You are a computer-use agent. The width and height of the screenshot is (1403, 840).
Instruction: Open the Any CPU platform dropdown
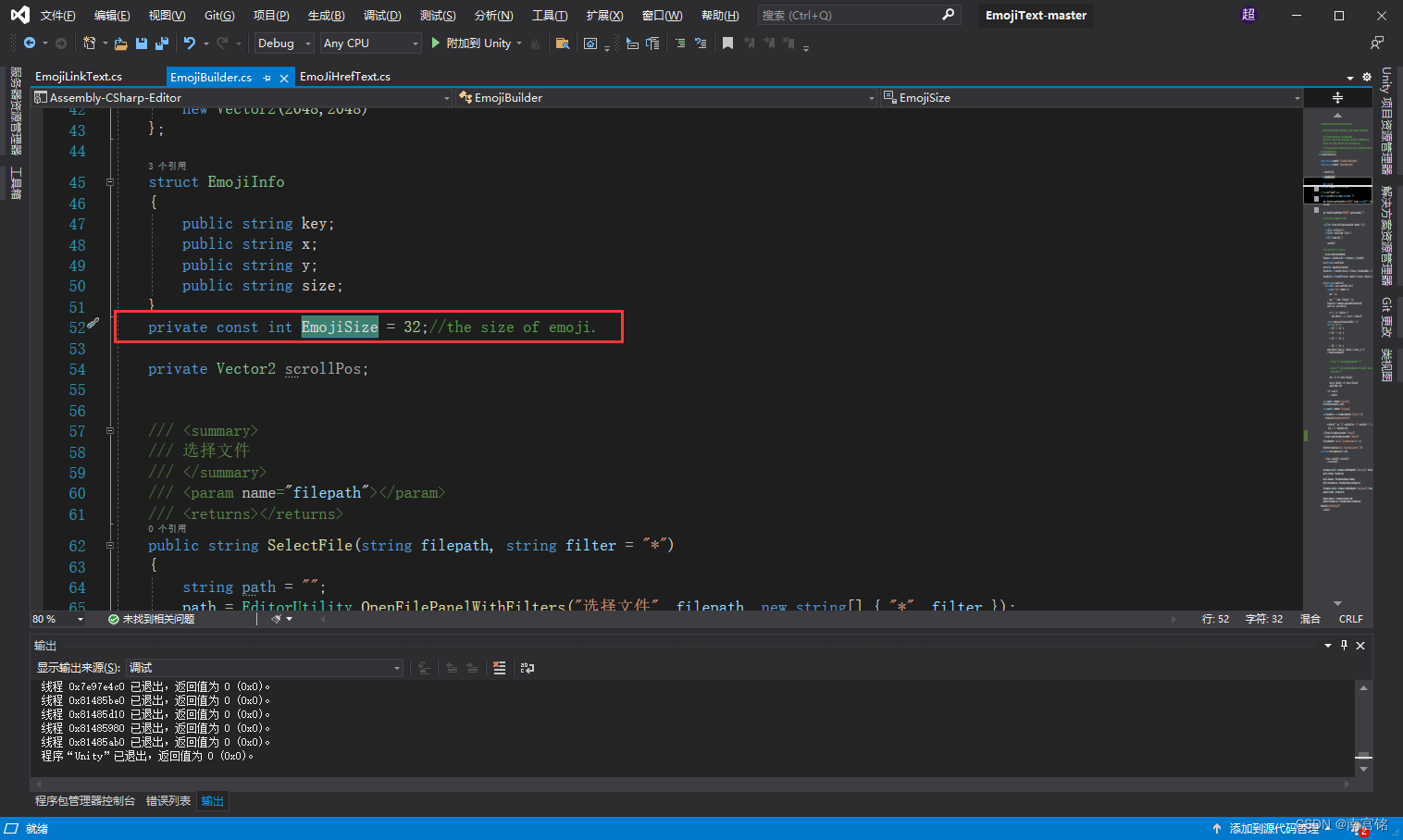370,43
